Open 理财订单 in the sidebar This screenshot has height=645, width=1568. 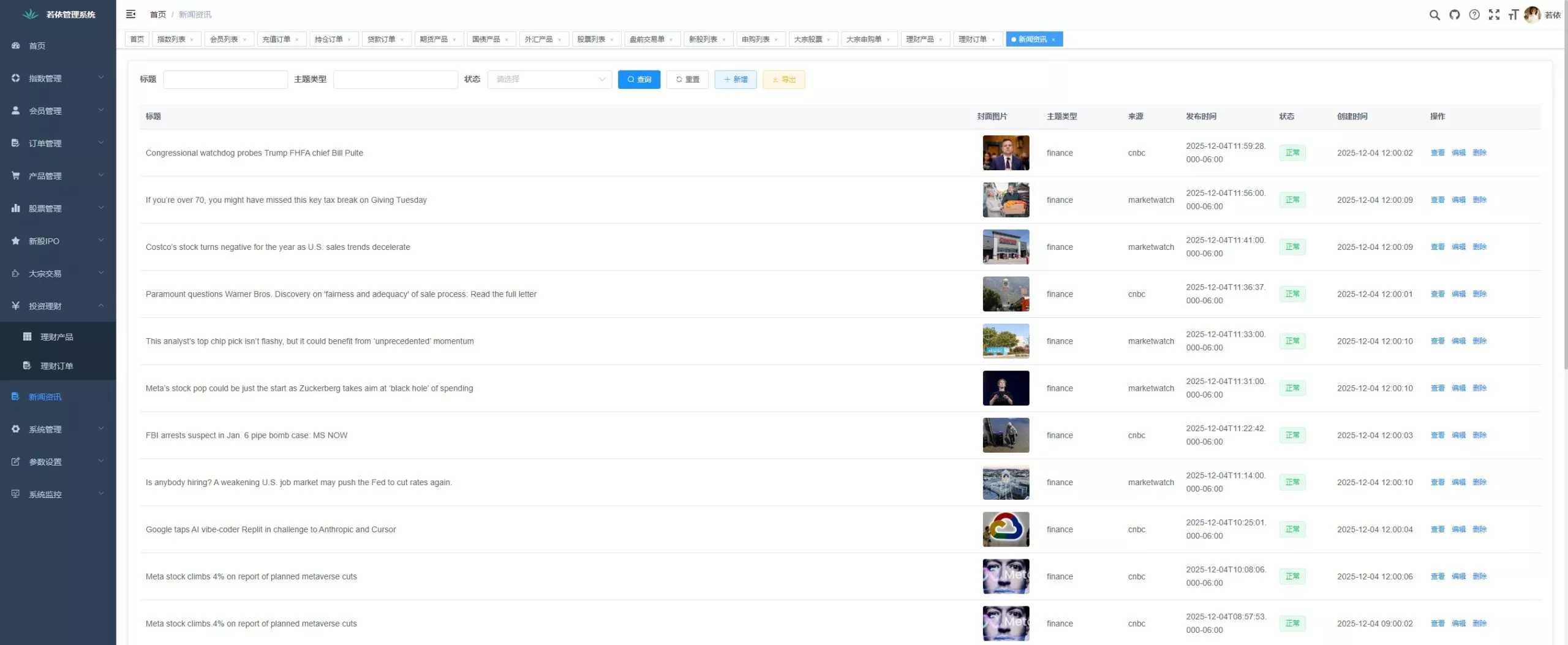tap(56, 366)
